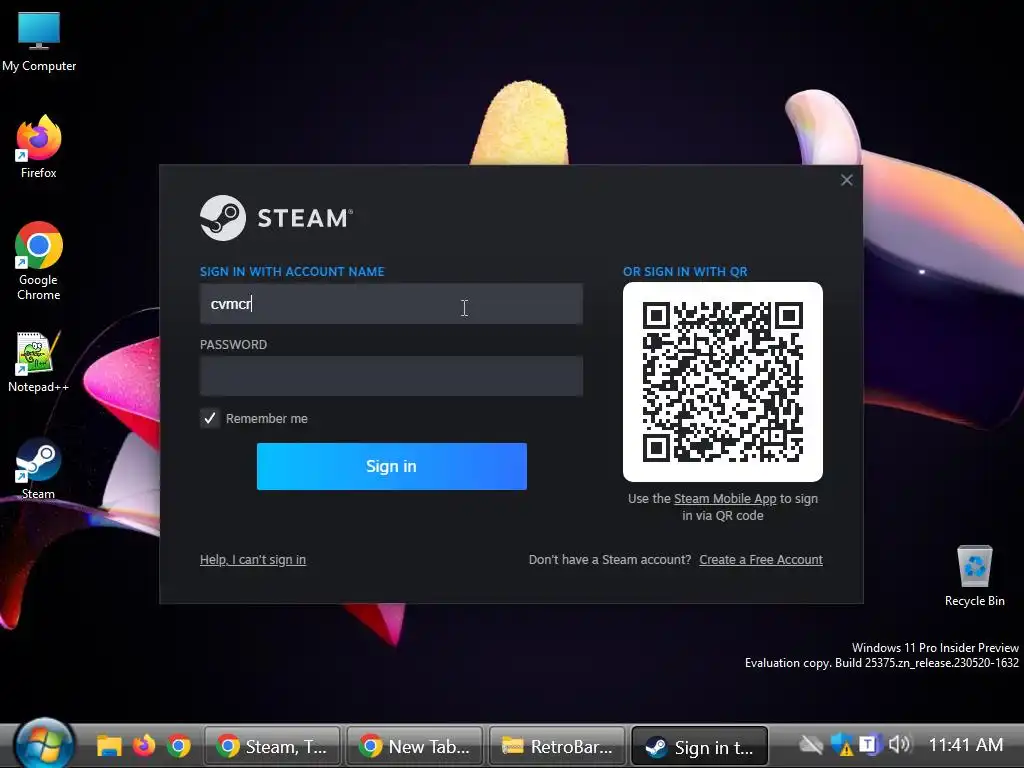Follow the Create a Free Account link
The width and height of the screenshot is (1024, 768).
click(x=761, y=560)
